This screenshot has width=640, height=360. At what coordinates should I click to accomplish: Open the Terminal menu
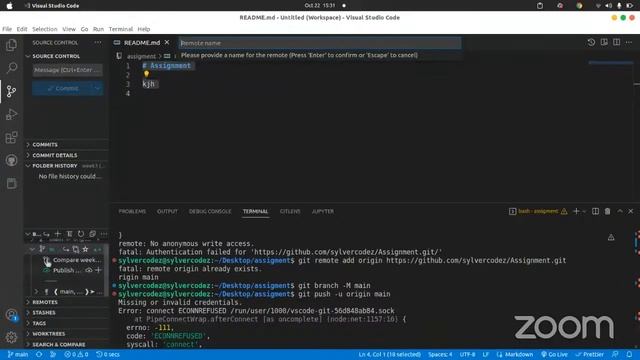120,29
